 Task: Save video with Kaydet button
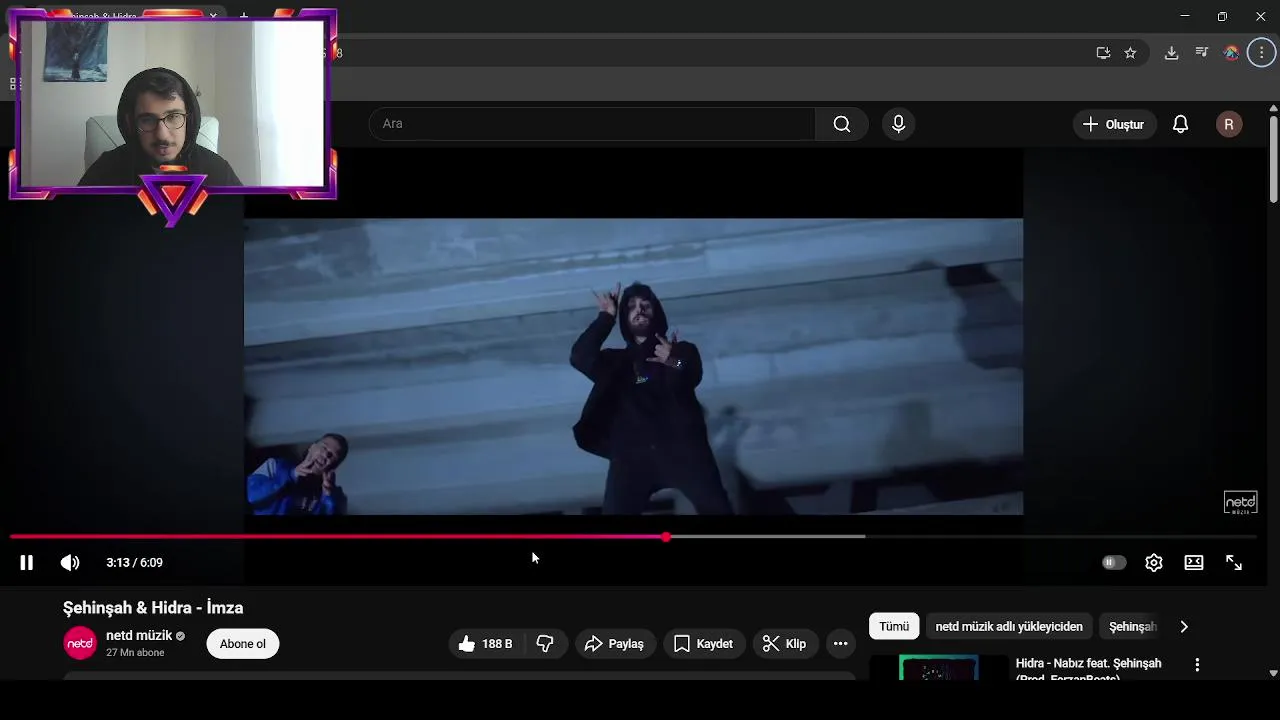tap(704, 644)
